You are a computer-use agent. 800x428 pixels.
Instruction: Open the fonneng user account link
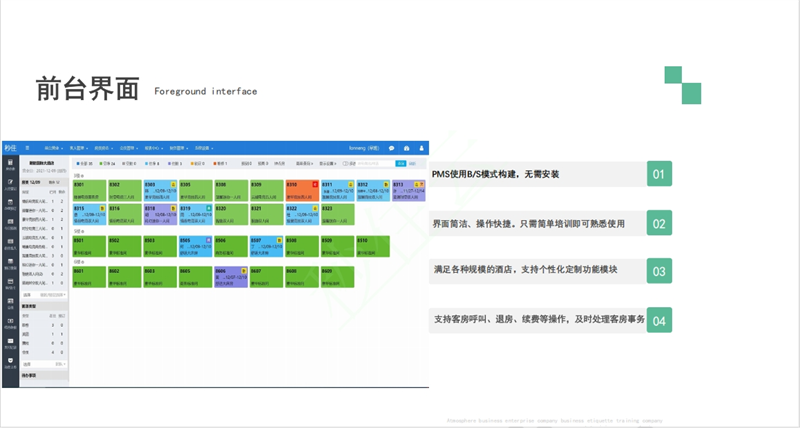362,148
